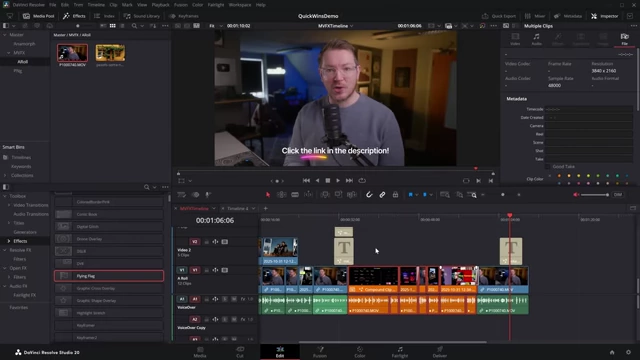Click the custom zoom magnifier icon
Viewport: 640px width, 360px height.
[x=472, y=195]
